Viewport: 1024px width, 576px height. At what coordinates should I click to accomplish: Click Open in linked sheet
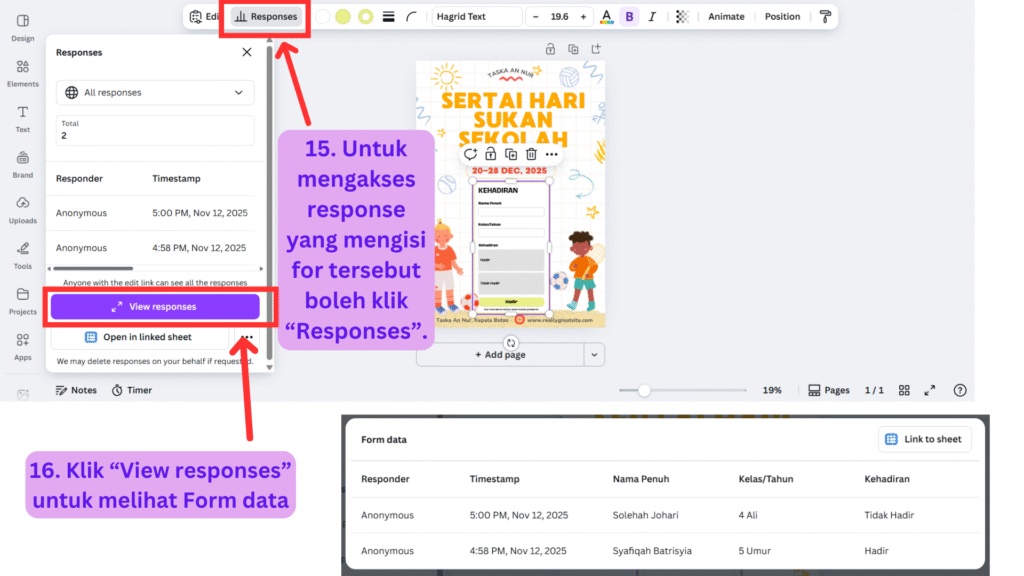(139, 338)
